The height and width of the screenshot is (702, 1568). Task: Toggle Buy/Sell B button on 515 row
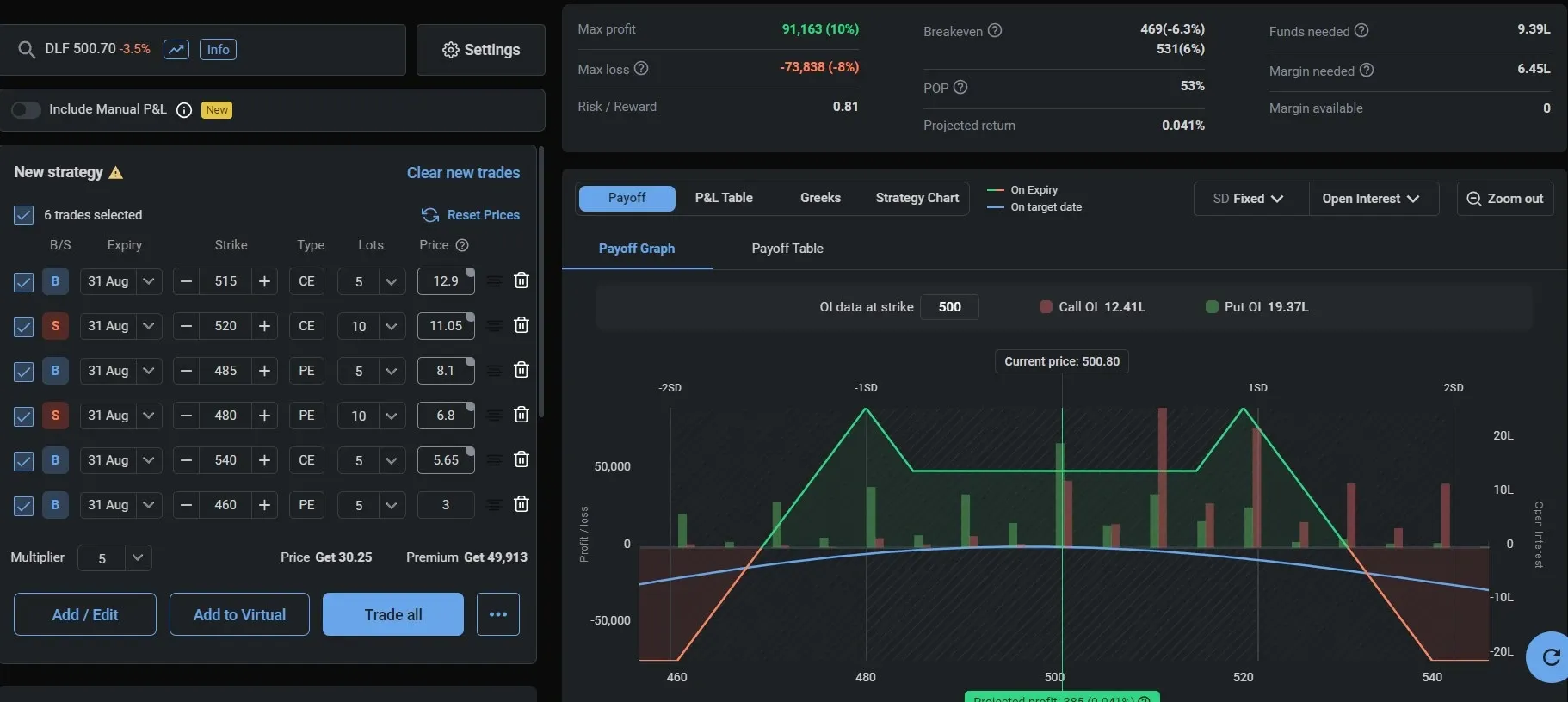(55, 281)
